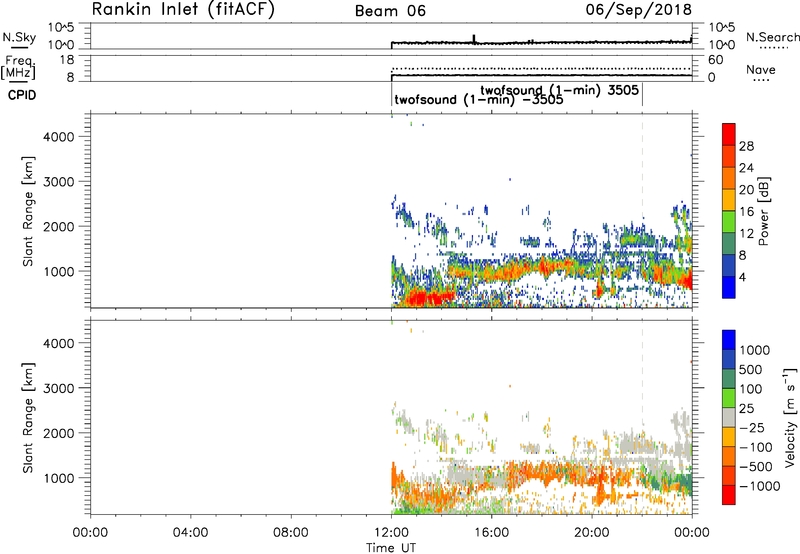
Task: Click the red swatch of Power colorbar
Action: click(x=729, y=134)
